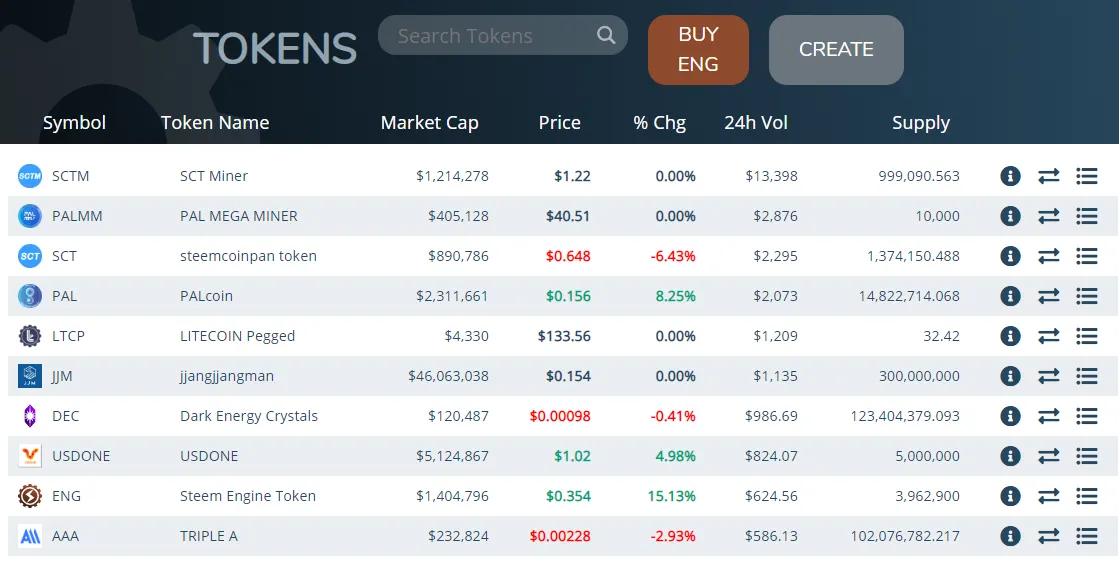This screenshot has width=1119, height=562.
Task: Click the Price column header
Action: [x=560, y=123]
